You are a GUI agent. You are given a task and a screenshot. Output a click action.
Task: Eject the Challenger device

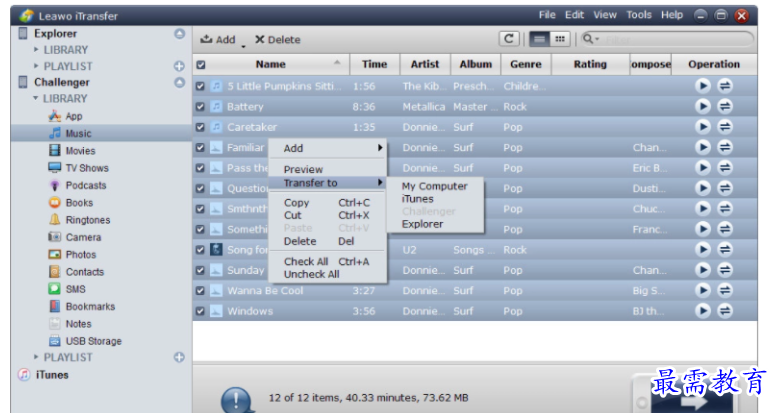click(x=179, y=83)
